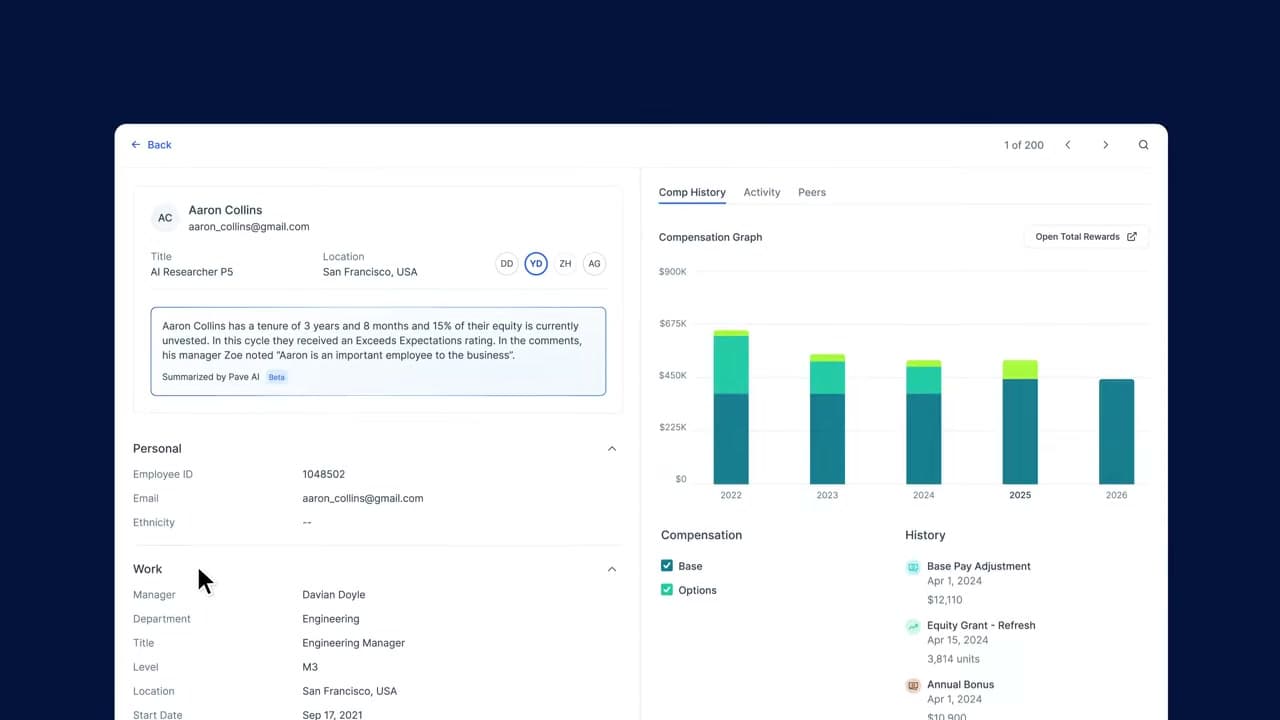Click the search magnifier icon
1280x720 pixels.
(1143, 145)
